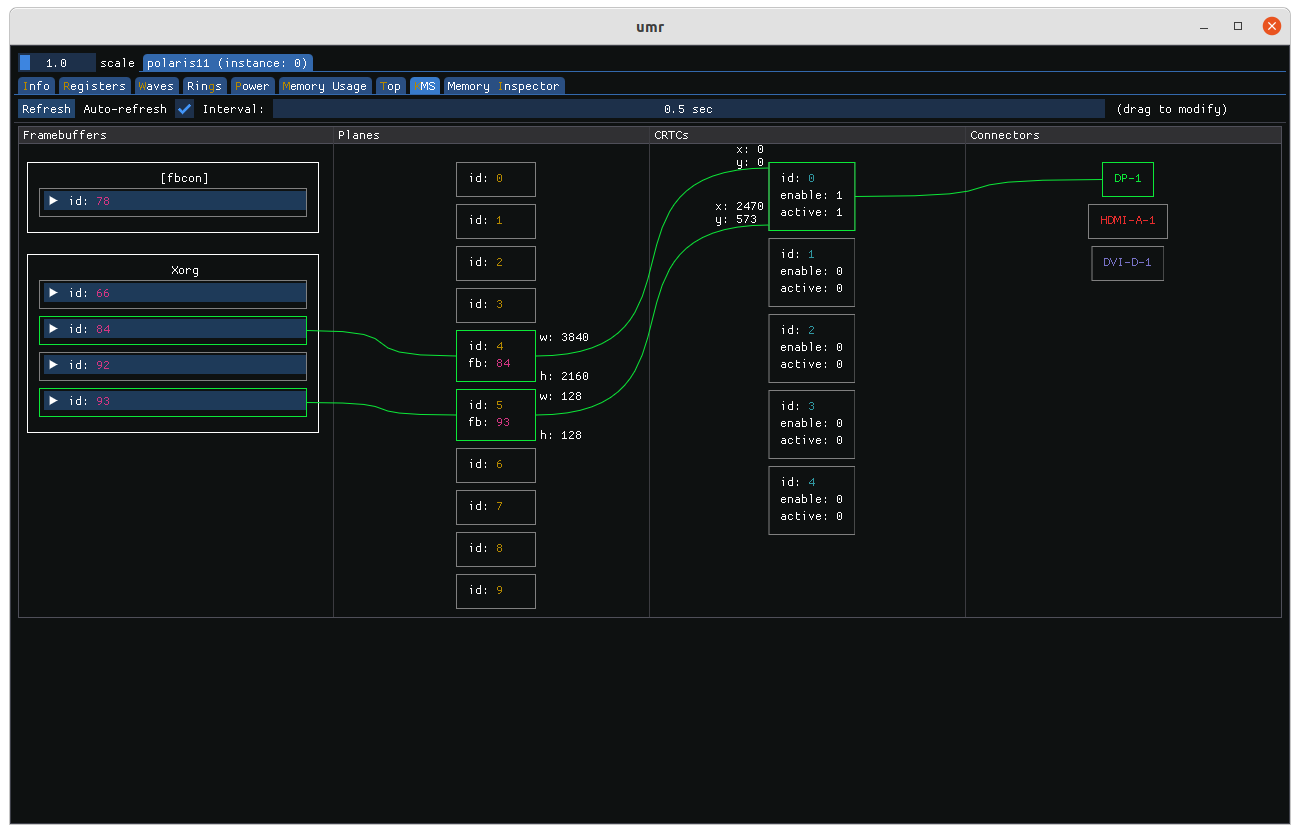This screenshot has height=834, width=1300.
Task: Switch to the Top tab
Action: 391,86
